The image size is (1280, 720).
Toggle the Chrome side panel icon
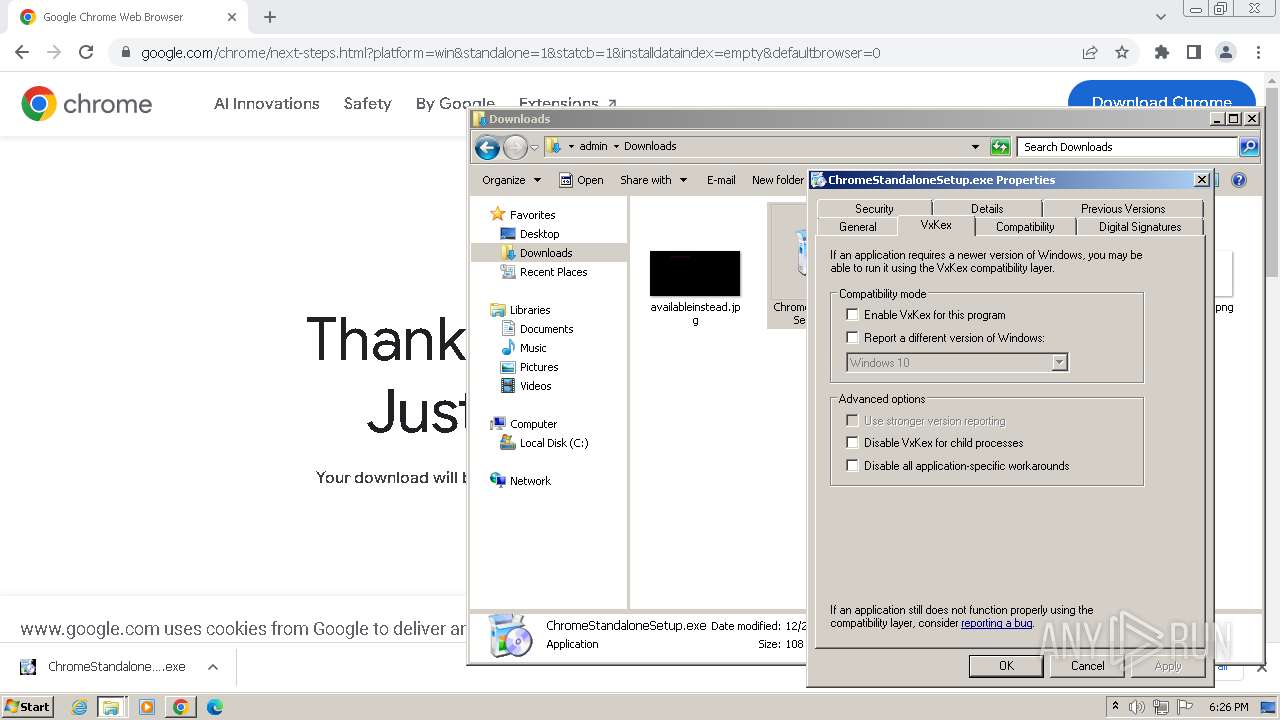[1194, 52]
